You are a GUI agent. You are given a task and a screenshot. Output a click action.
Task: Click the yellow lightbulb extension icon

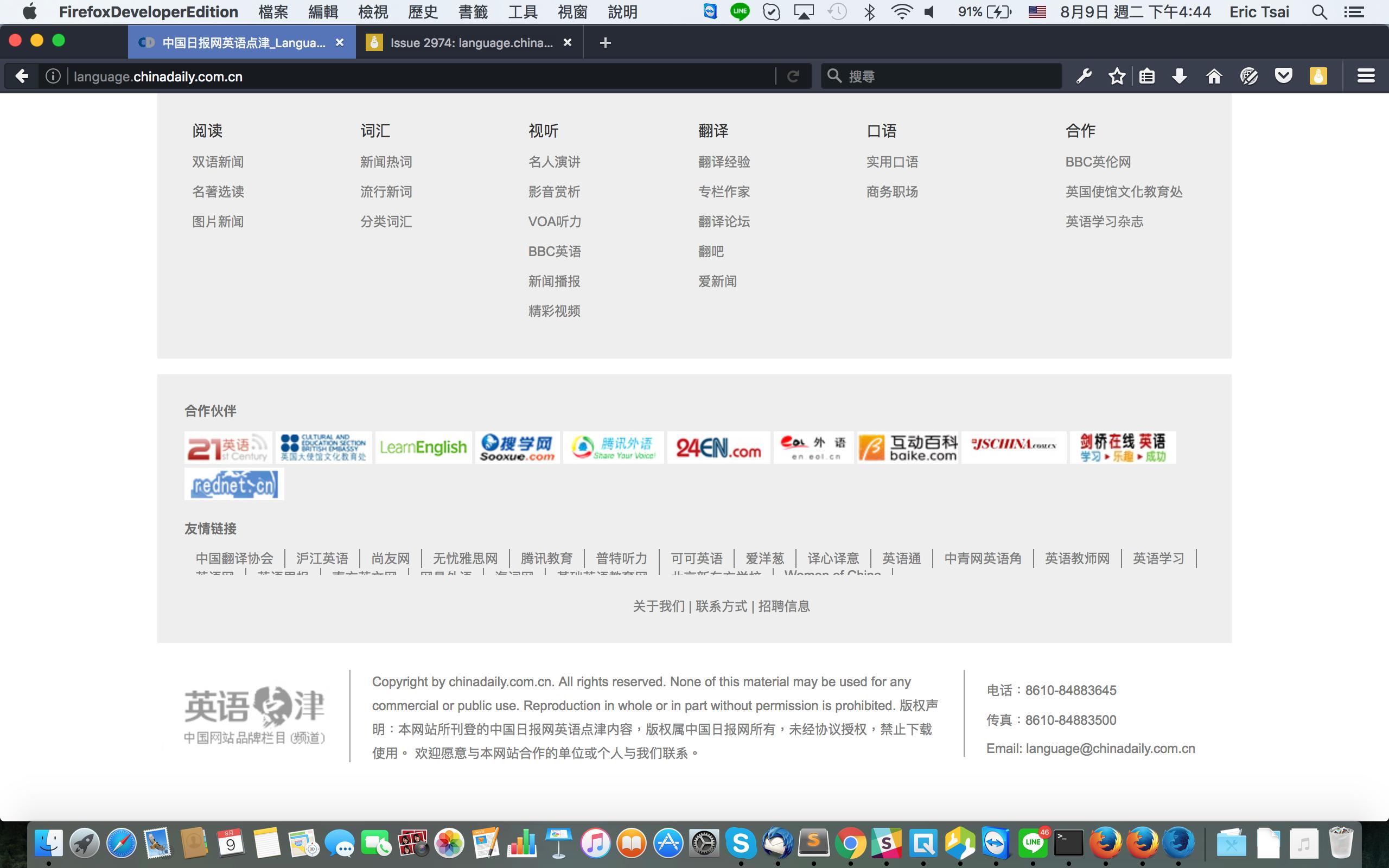[x=1318, y=76]
